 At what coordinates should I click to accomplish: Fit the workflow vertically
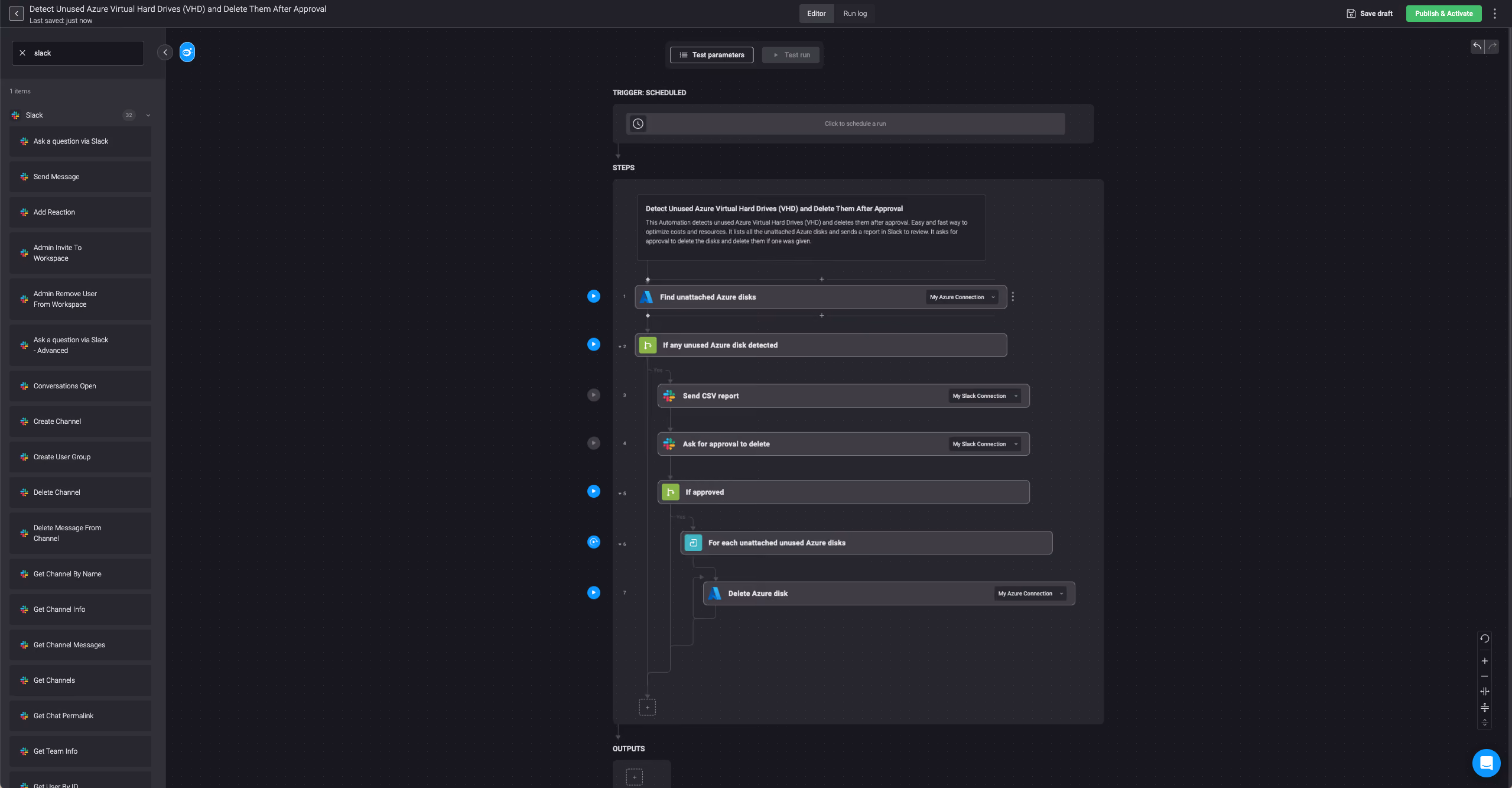tap(1485, 708)
